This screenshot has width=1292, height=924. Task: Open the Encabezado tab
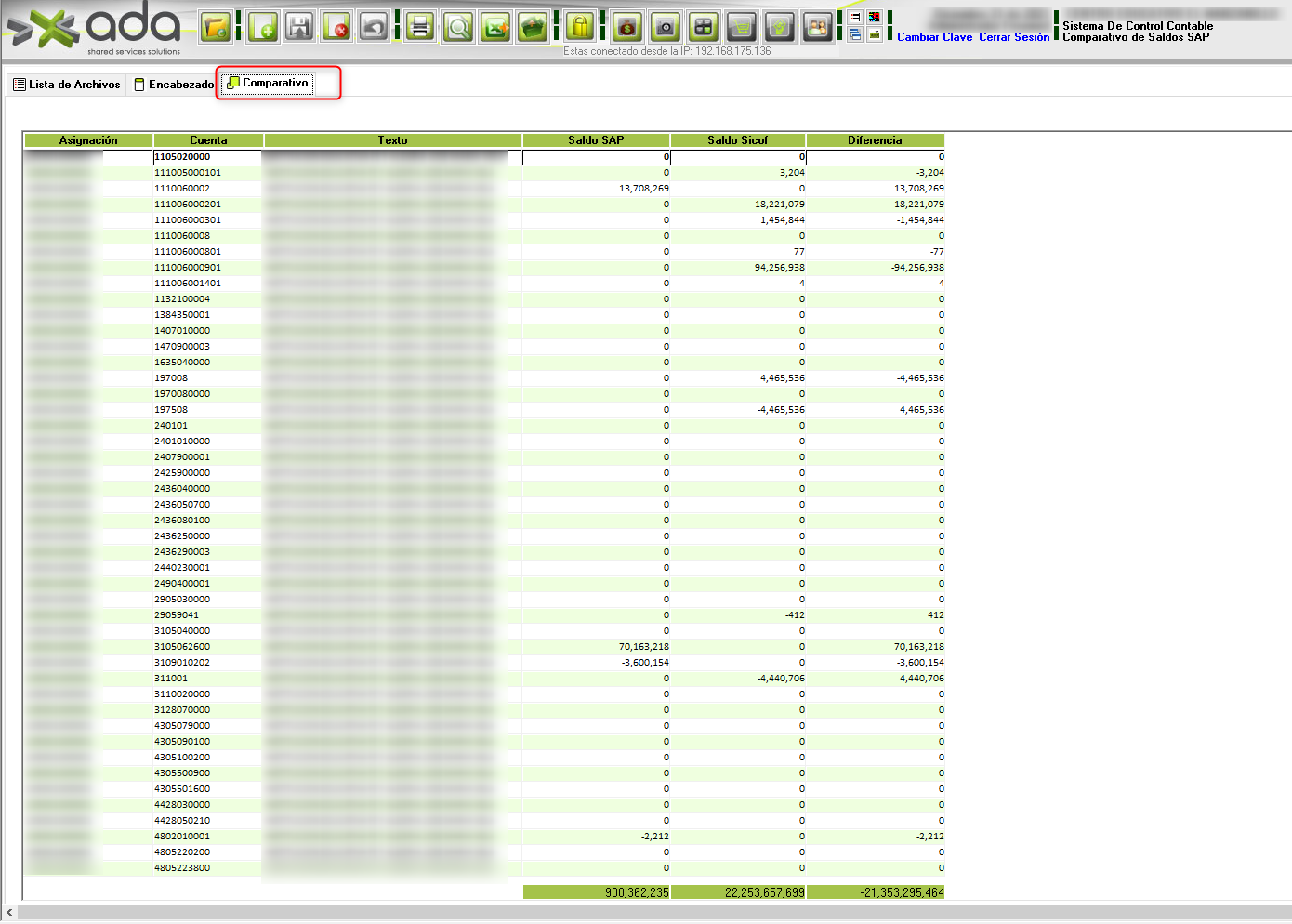click(175, 85)
